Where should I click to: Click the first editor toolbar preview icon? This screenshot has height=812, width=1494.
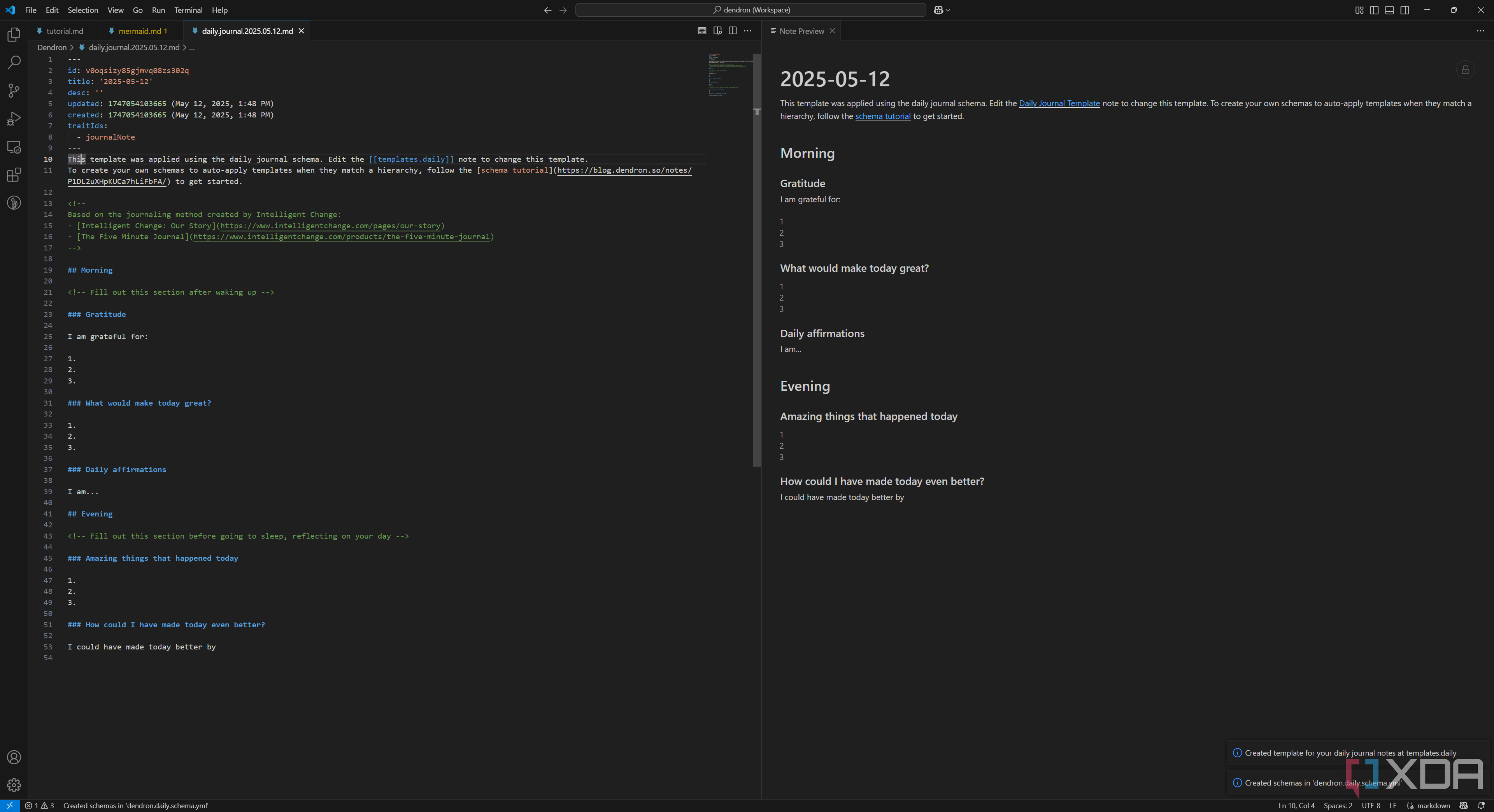(702, 31)
